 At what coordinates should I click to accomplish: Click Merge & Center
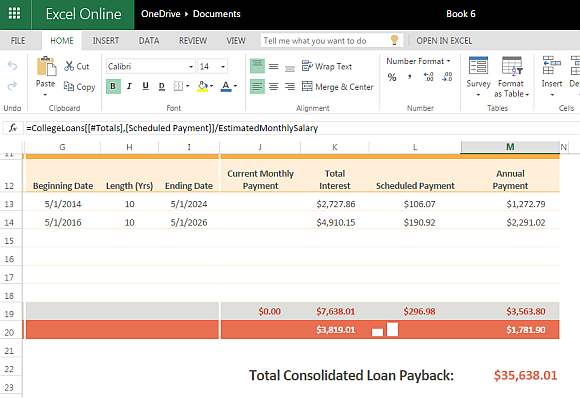[337, 87]
